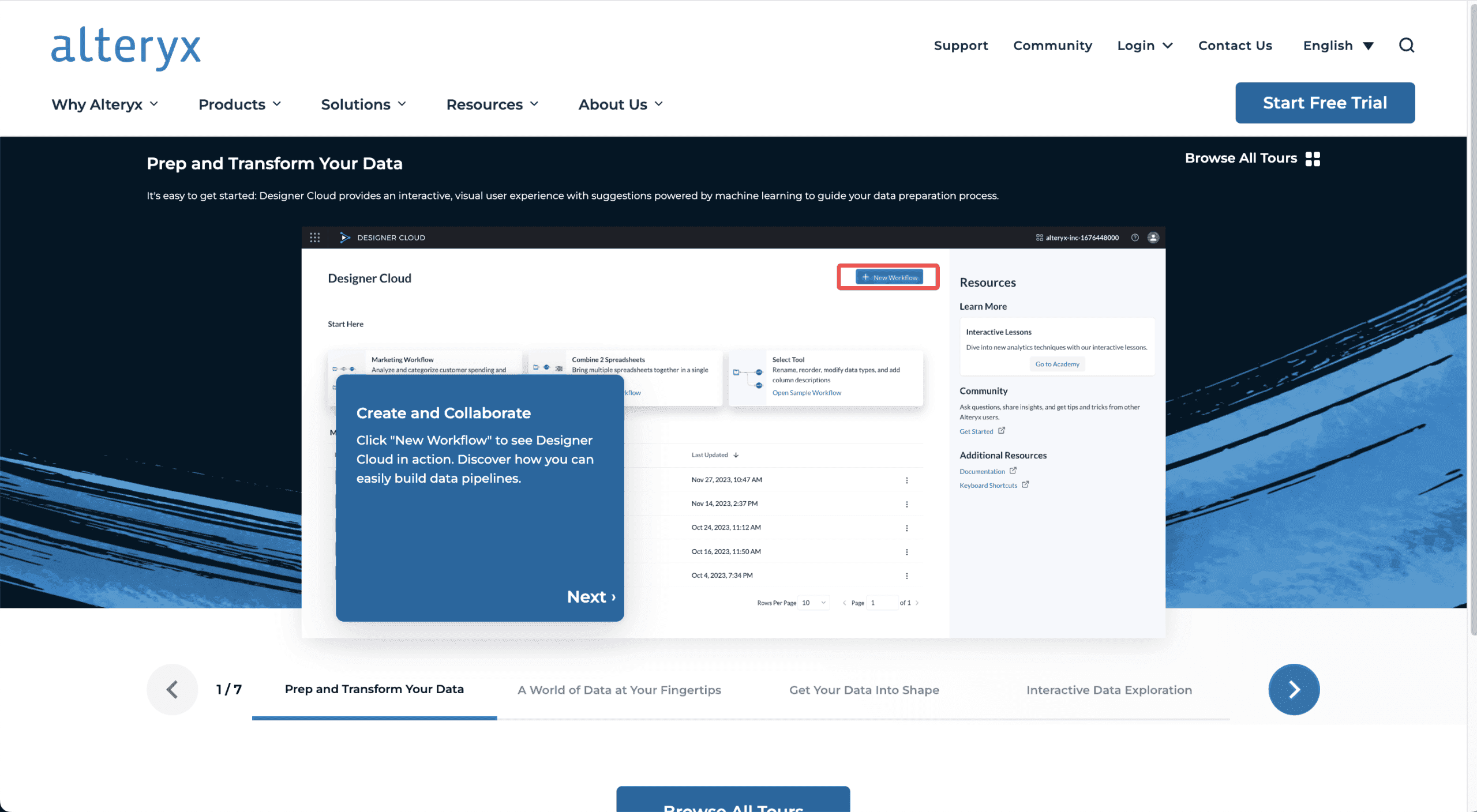Click the previous tour arrow circle
The image size is (1477, 812).
(172, 689)
